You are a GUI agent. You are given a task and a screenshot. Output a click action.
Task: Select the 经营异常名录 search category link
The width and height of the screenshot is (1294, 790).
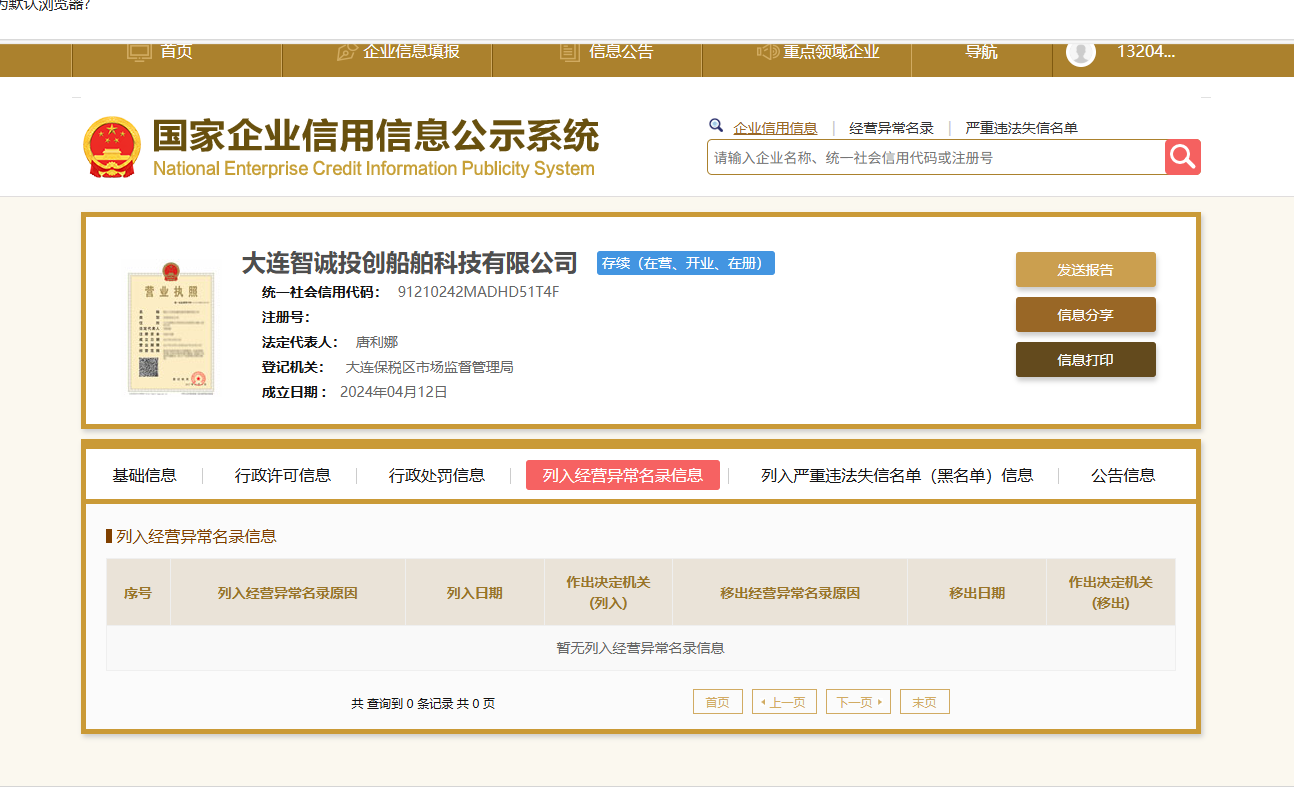pos(891,128)
